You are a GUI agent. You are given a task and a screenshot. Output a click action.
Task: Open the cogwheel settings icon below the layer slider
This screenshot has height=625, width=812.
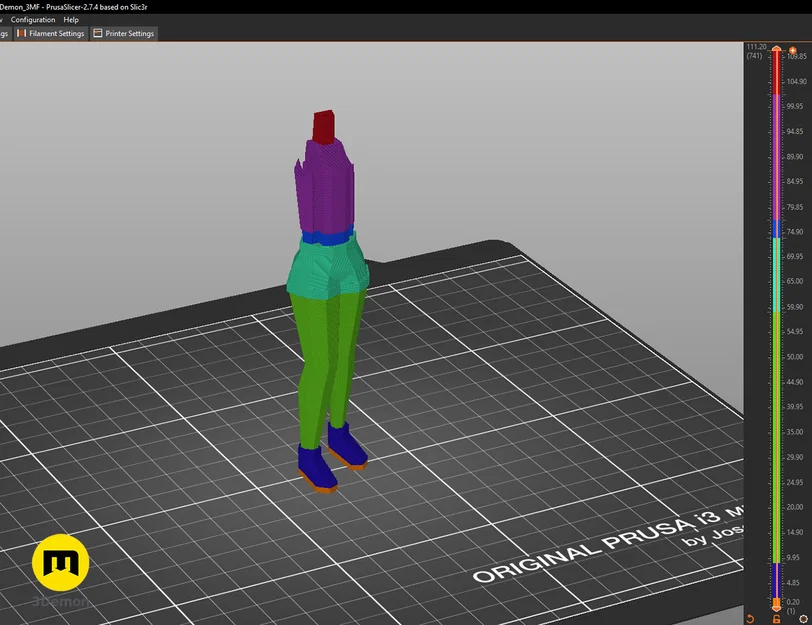click(x=803, y=618)
